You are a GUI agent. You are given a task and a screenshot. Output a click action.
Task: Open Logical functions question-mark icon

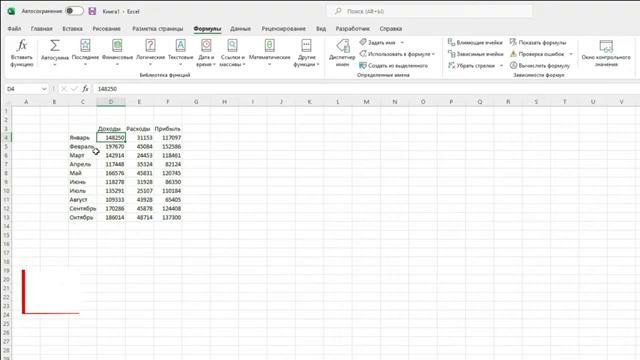150,45
